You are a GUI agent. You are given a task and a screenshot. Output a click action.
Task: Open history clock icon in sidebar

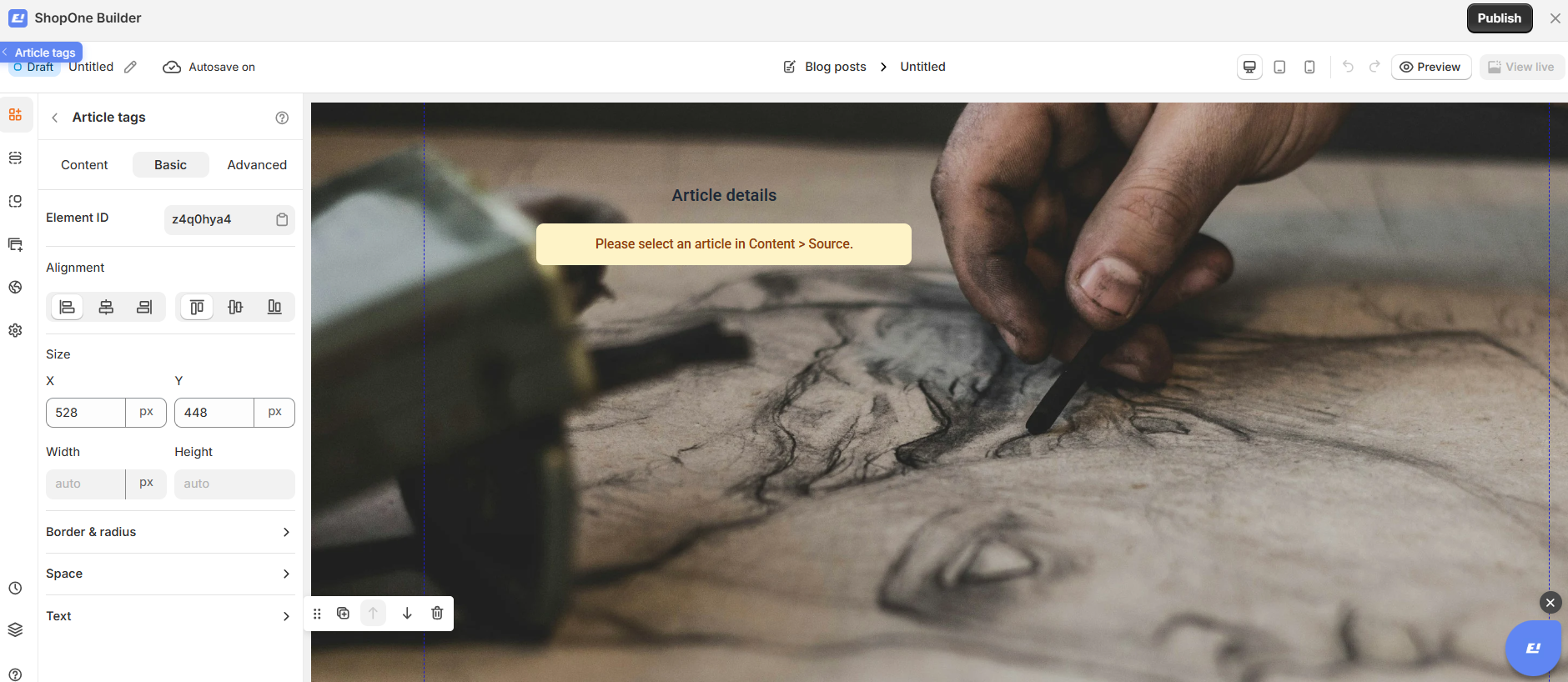coord(15,588)
